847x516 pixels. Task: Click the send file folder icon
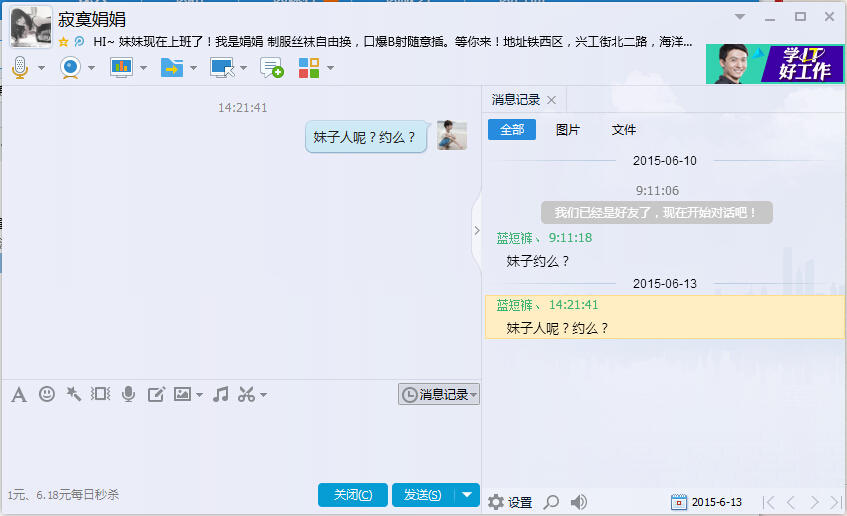click(172, 68)
